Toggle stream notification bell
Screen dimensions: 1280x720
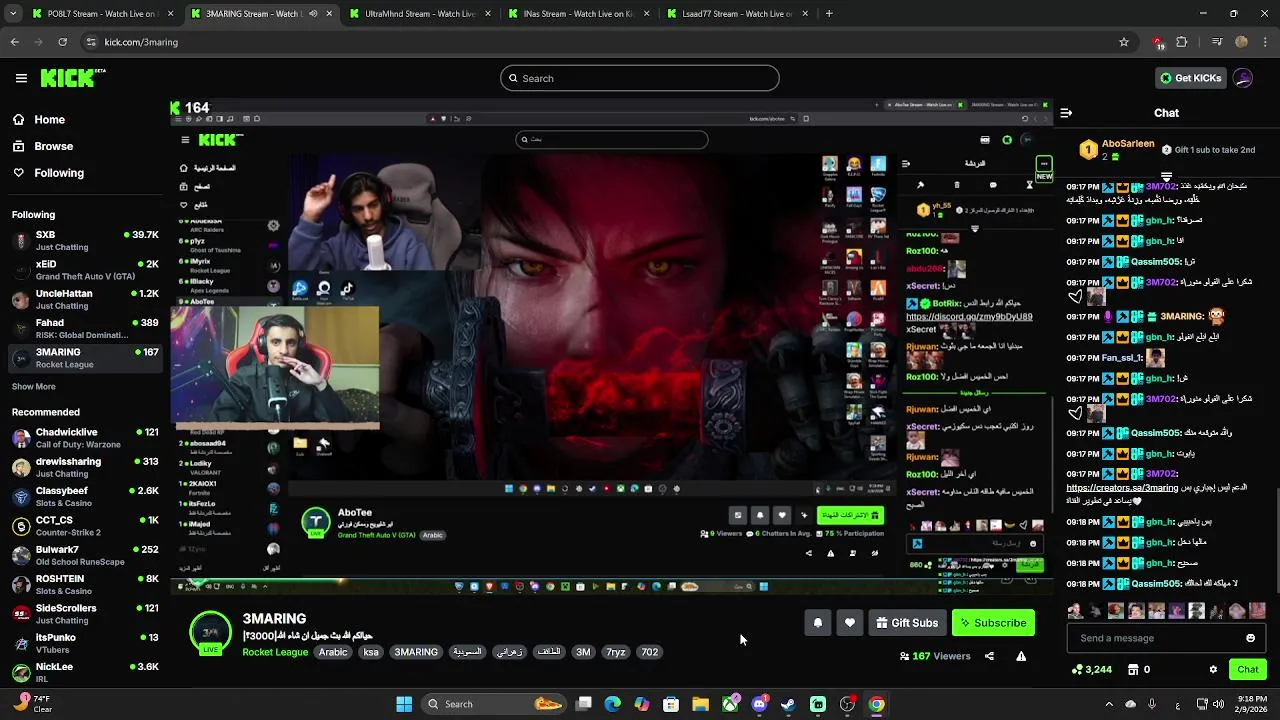click(818, 622)
